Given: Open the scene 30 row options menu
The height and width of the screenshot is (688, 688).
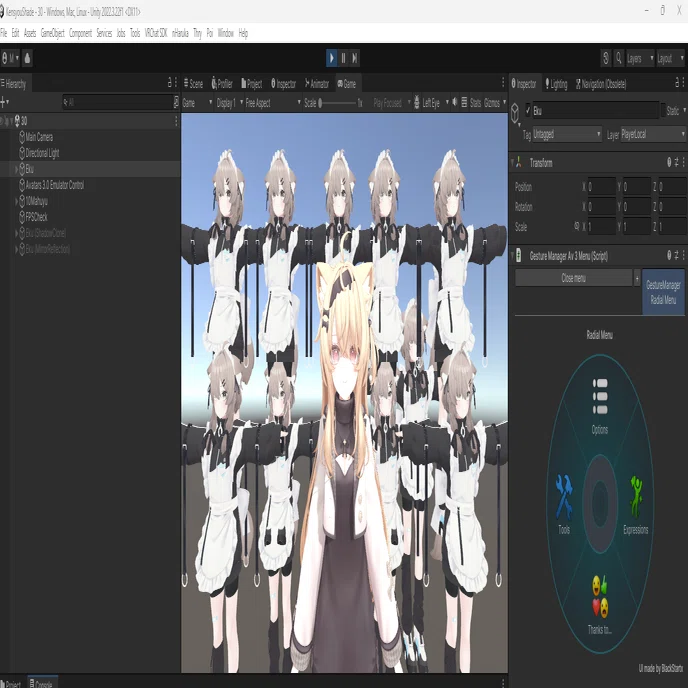Looking at the screenshot, I should [176, 121].
